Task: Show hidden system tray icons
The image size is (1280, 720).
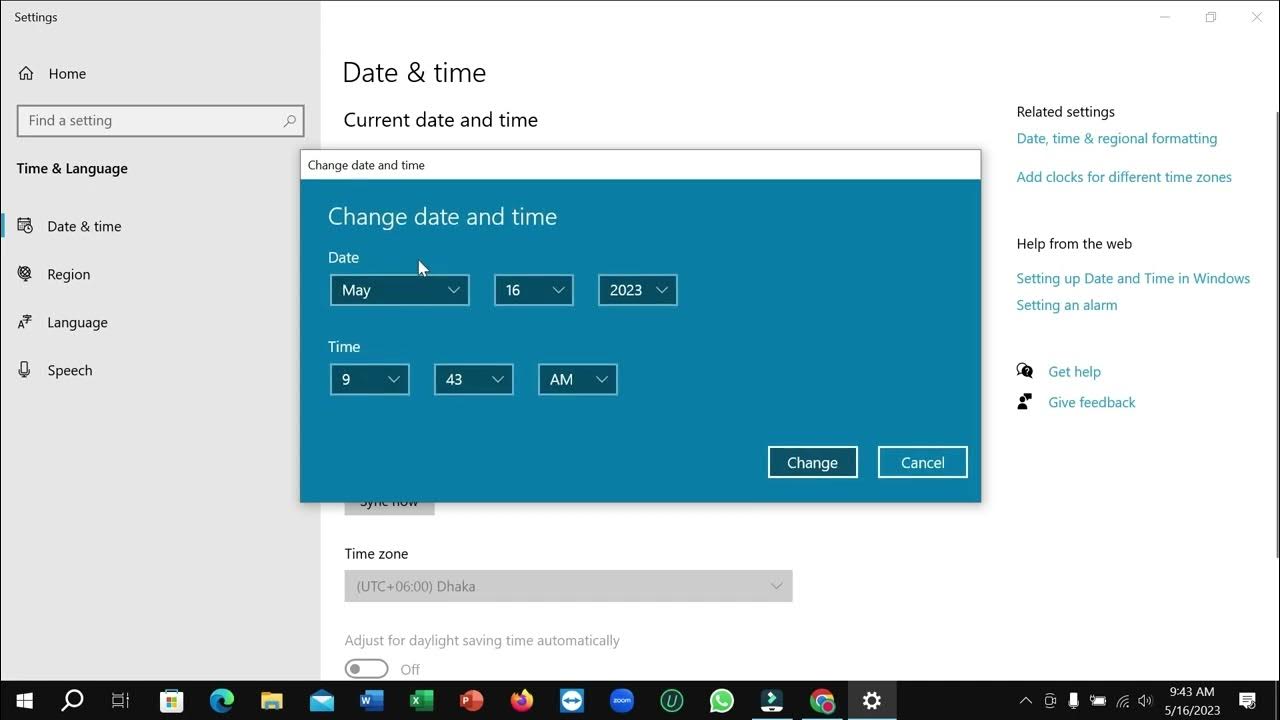Action: [1026, 701]
